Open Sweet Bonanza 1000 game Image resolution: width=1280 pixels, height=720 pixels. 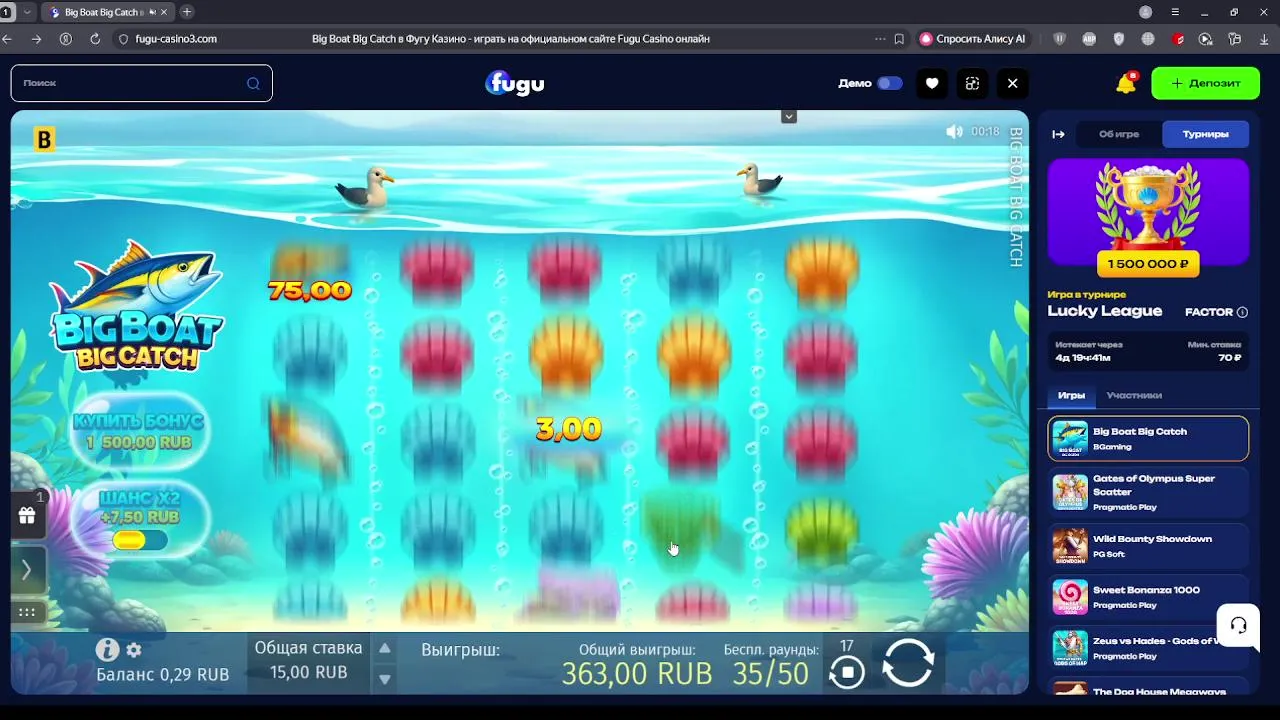pyautogui.click(x=1148, y=597)
